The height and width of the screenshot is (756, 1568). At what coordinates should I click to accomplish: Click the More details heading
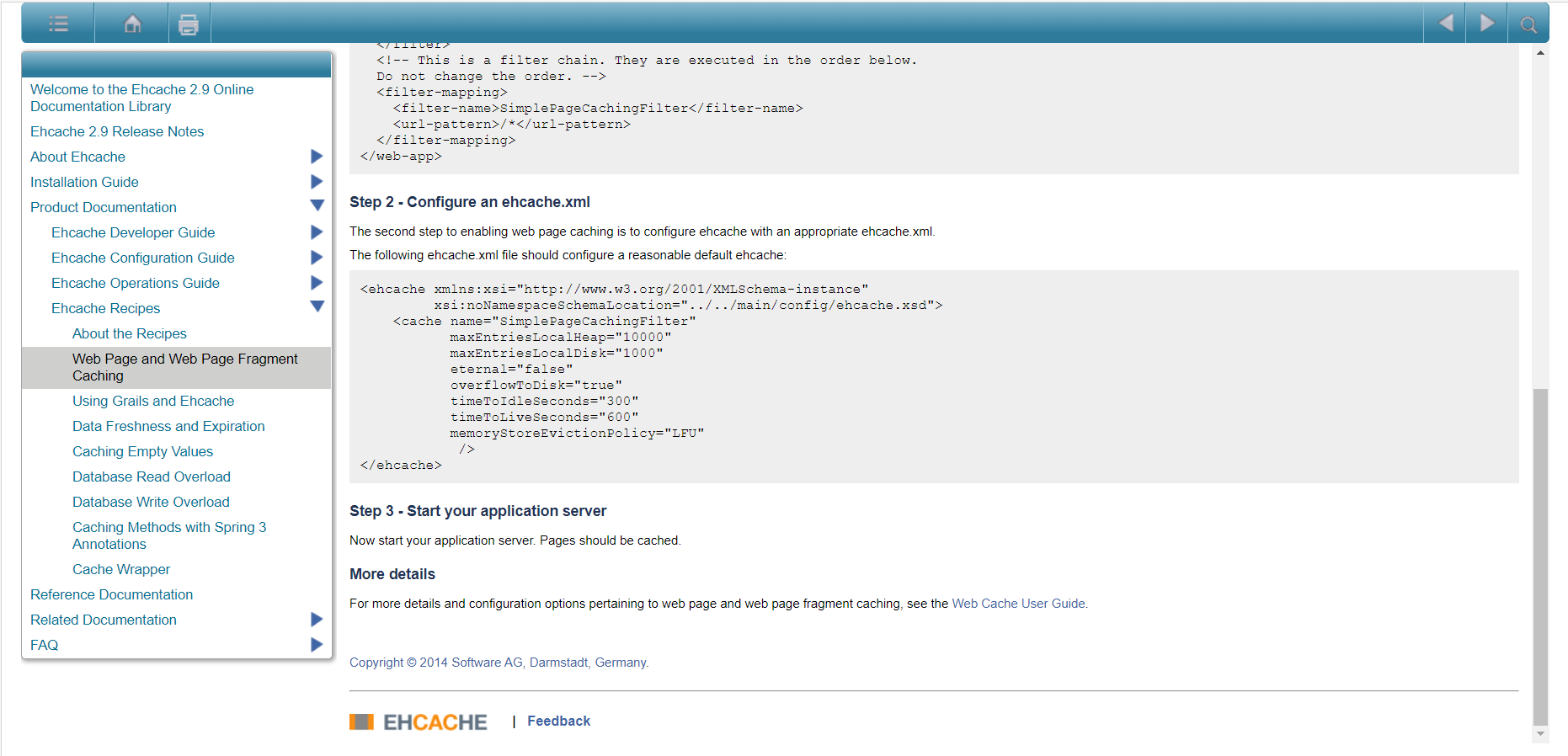392,574
